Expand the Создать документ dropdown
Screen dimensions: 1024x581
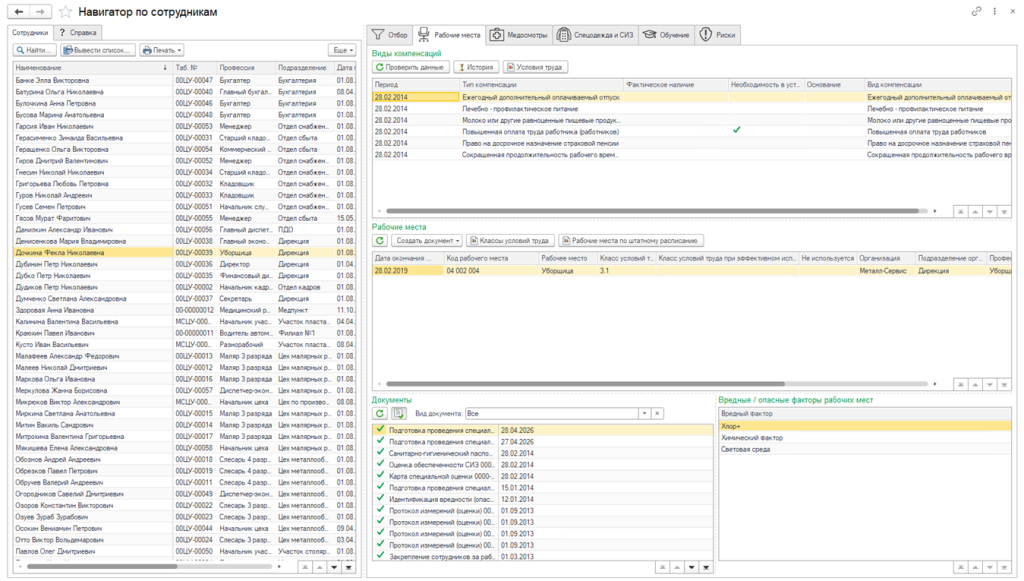tap(426, 241)
